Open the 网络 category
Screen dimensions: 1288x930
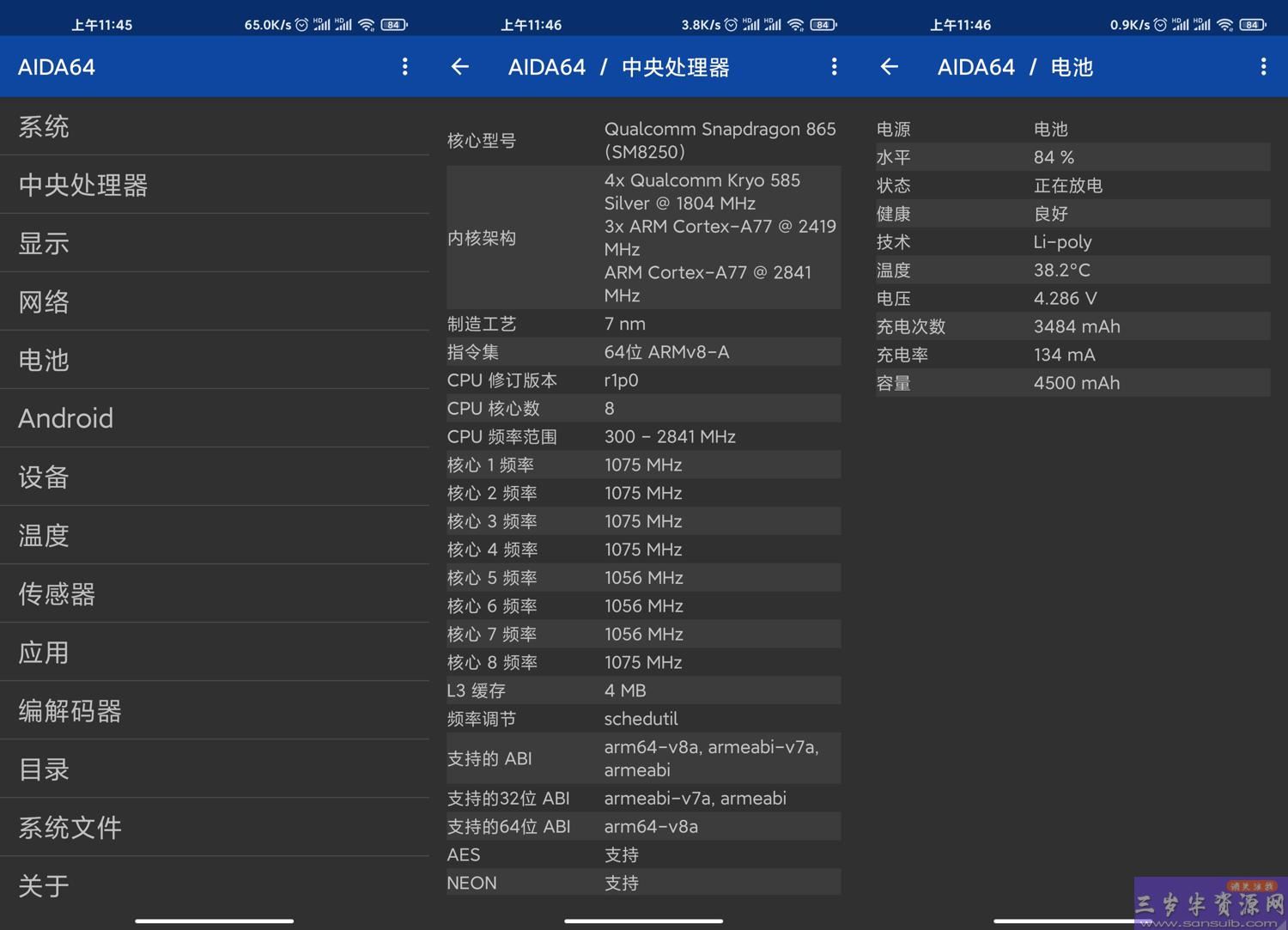coord(215,301)
